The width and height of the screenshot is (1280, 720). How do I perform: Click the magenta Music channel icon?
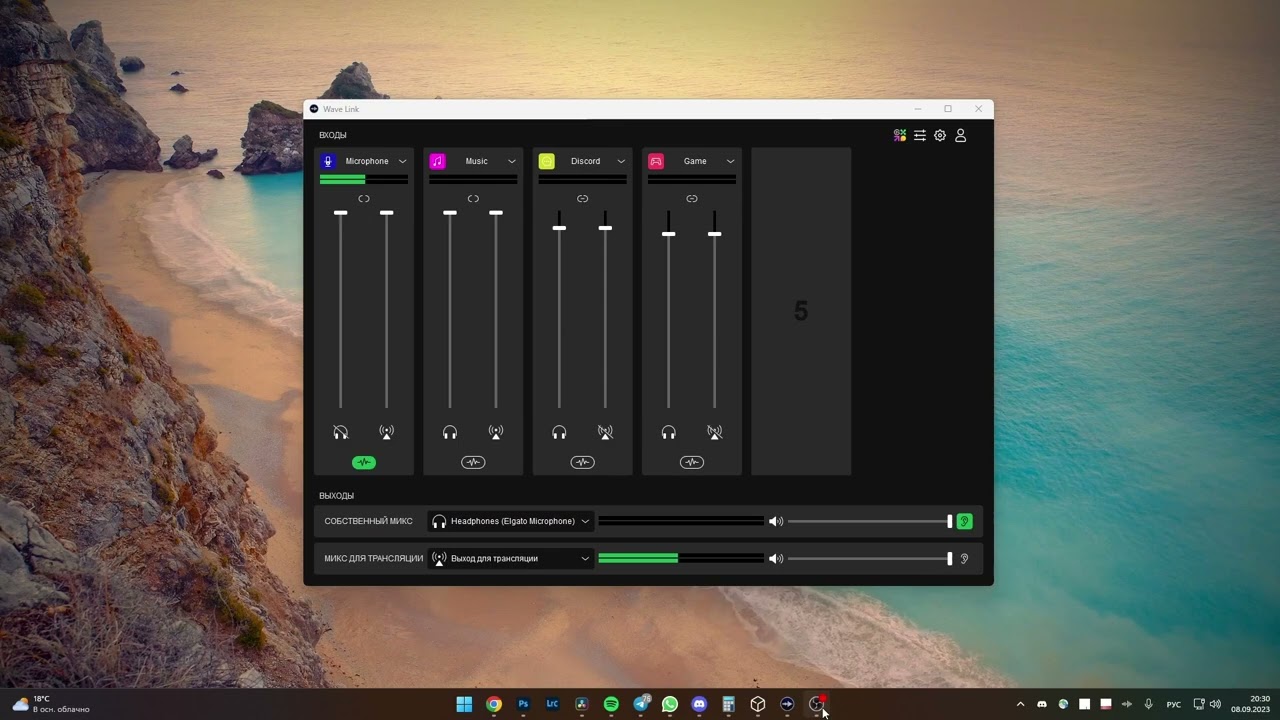click(x=437, y=161)
